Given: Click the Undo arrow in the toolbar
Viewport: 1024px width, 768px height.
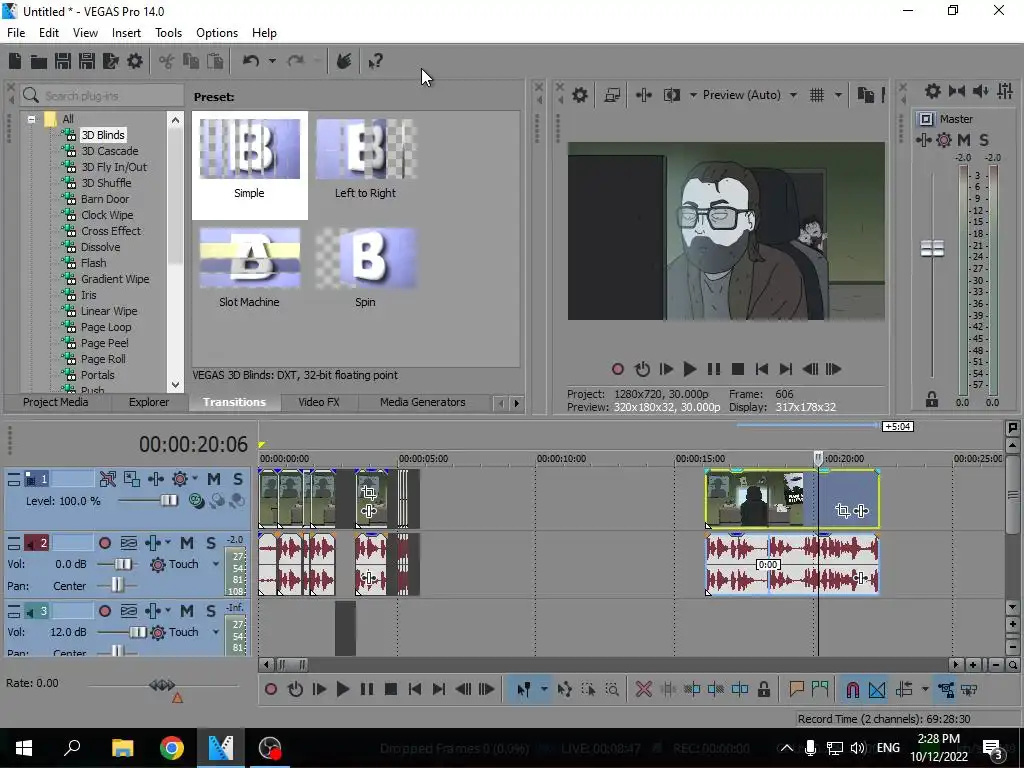Looking at the screenshot, I should (x=251, y=61).
